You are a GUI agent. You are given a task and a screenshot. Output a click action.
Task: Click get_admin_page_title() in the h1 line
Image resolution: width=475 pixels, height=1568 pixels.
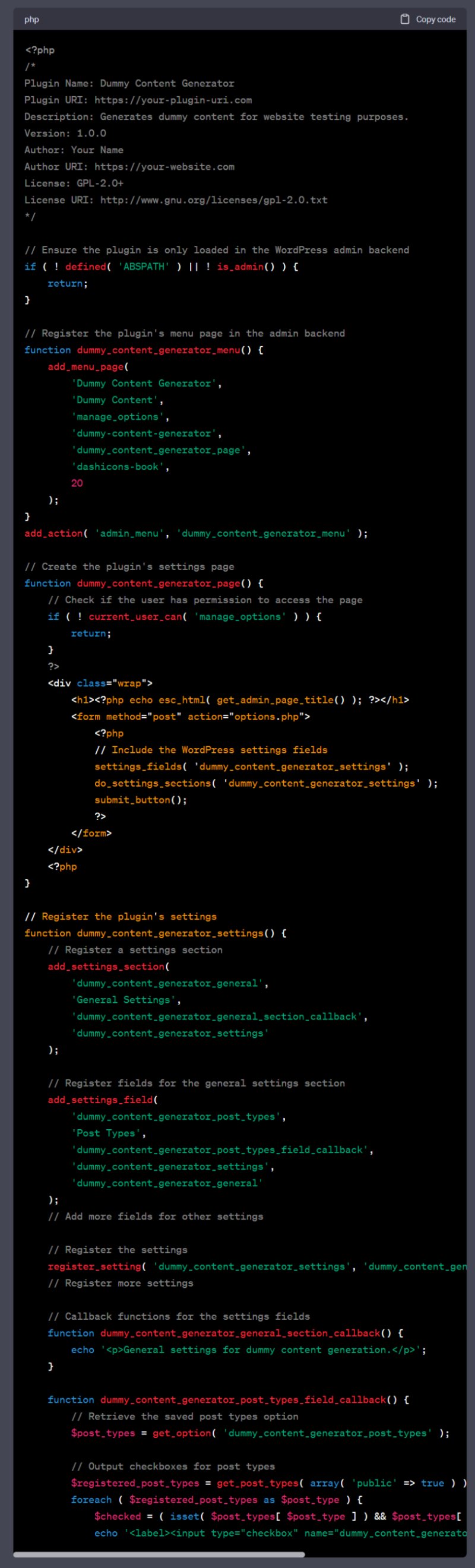pos(281,700)
